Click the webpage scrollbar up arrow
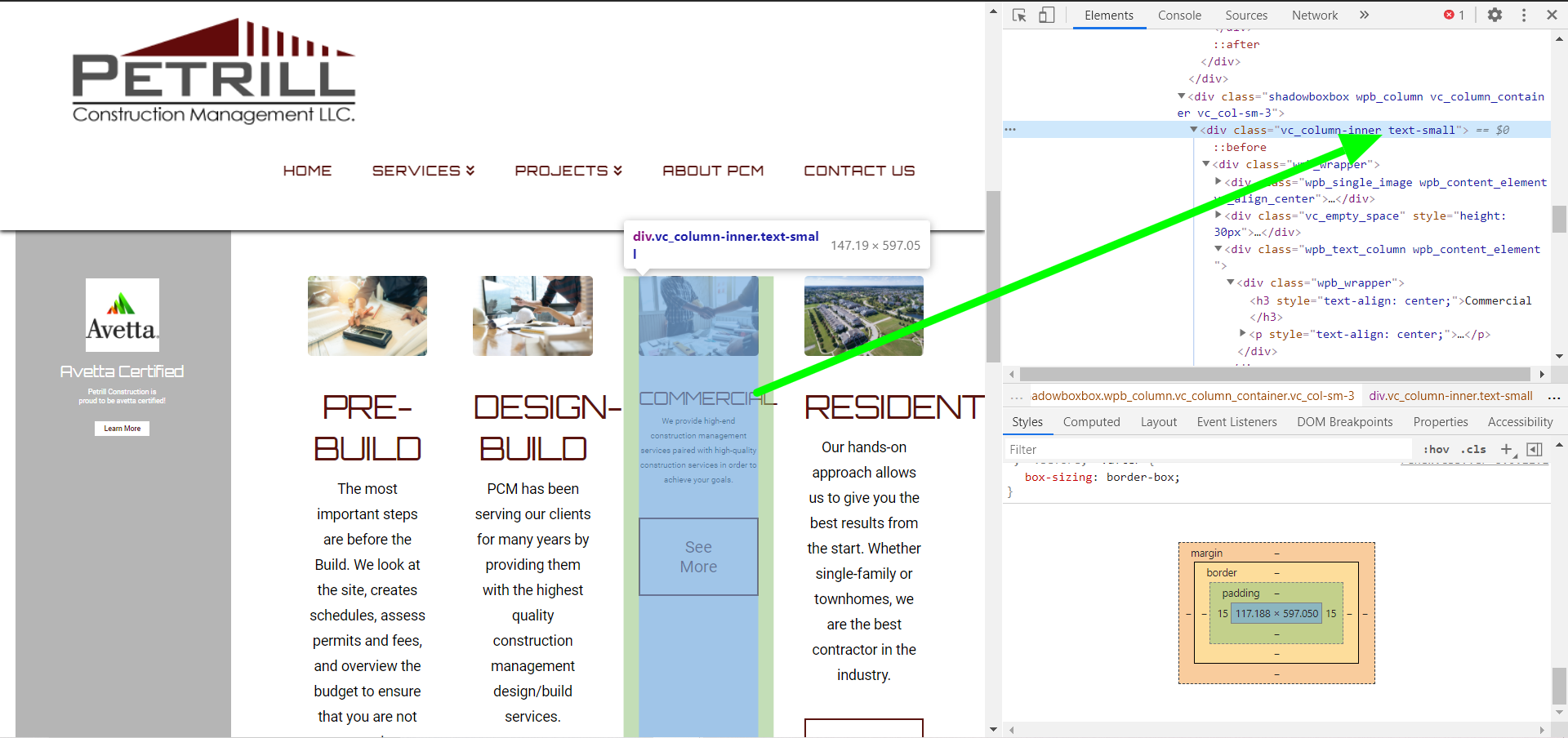The width and height of the screenshot is (1568, 738). coord(993,11)
